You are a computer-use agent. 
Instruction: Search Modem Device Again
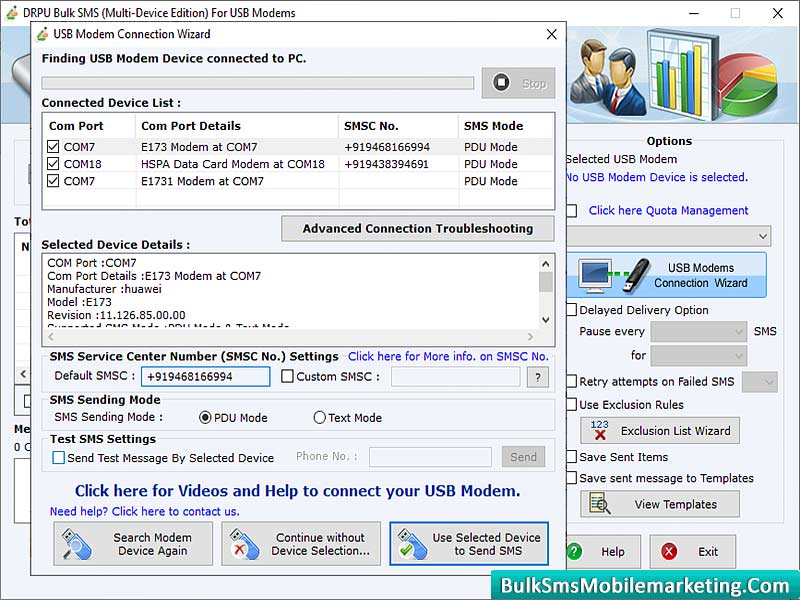coord(132,543)
